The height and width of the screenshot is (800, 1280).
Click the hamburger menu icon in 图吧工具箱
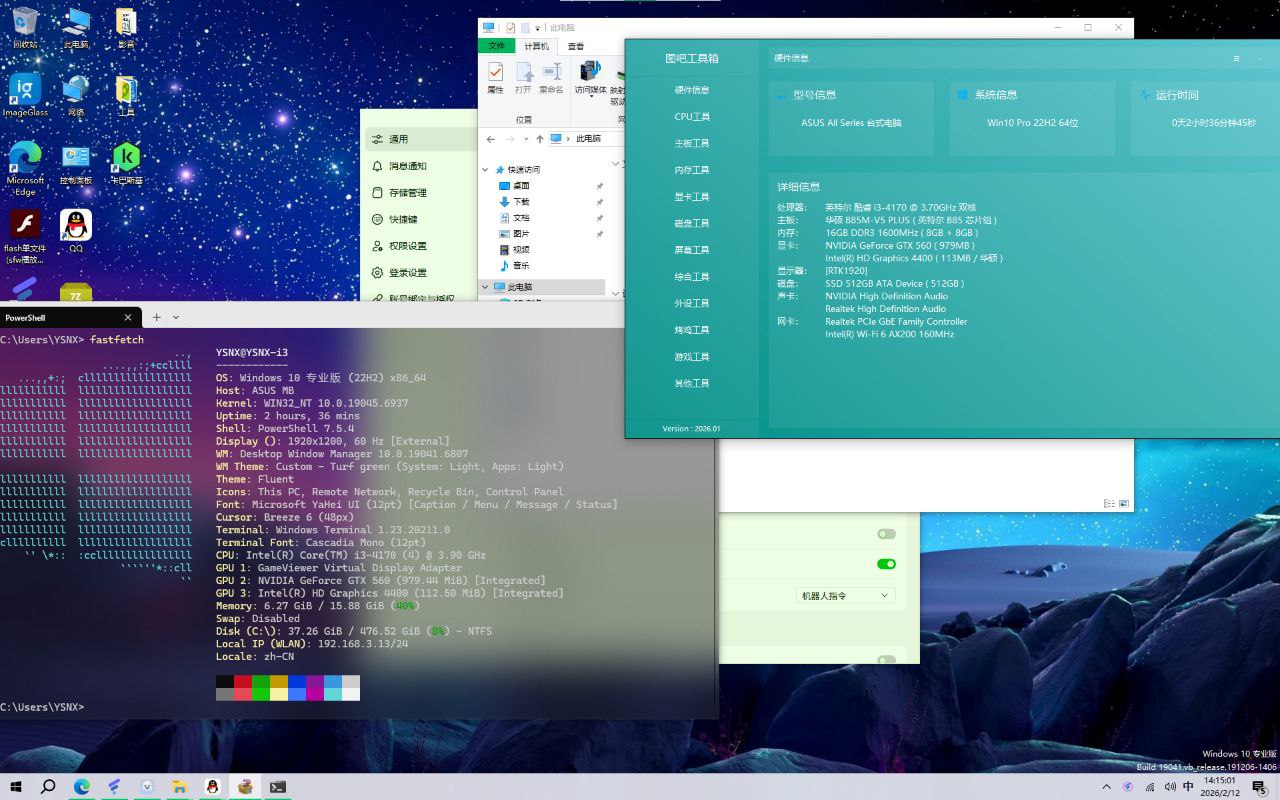click(x=1236, y=59)
